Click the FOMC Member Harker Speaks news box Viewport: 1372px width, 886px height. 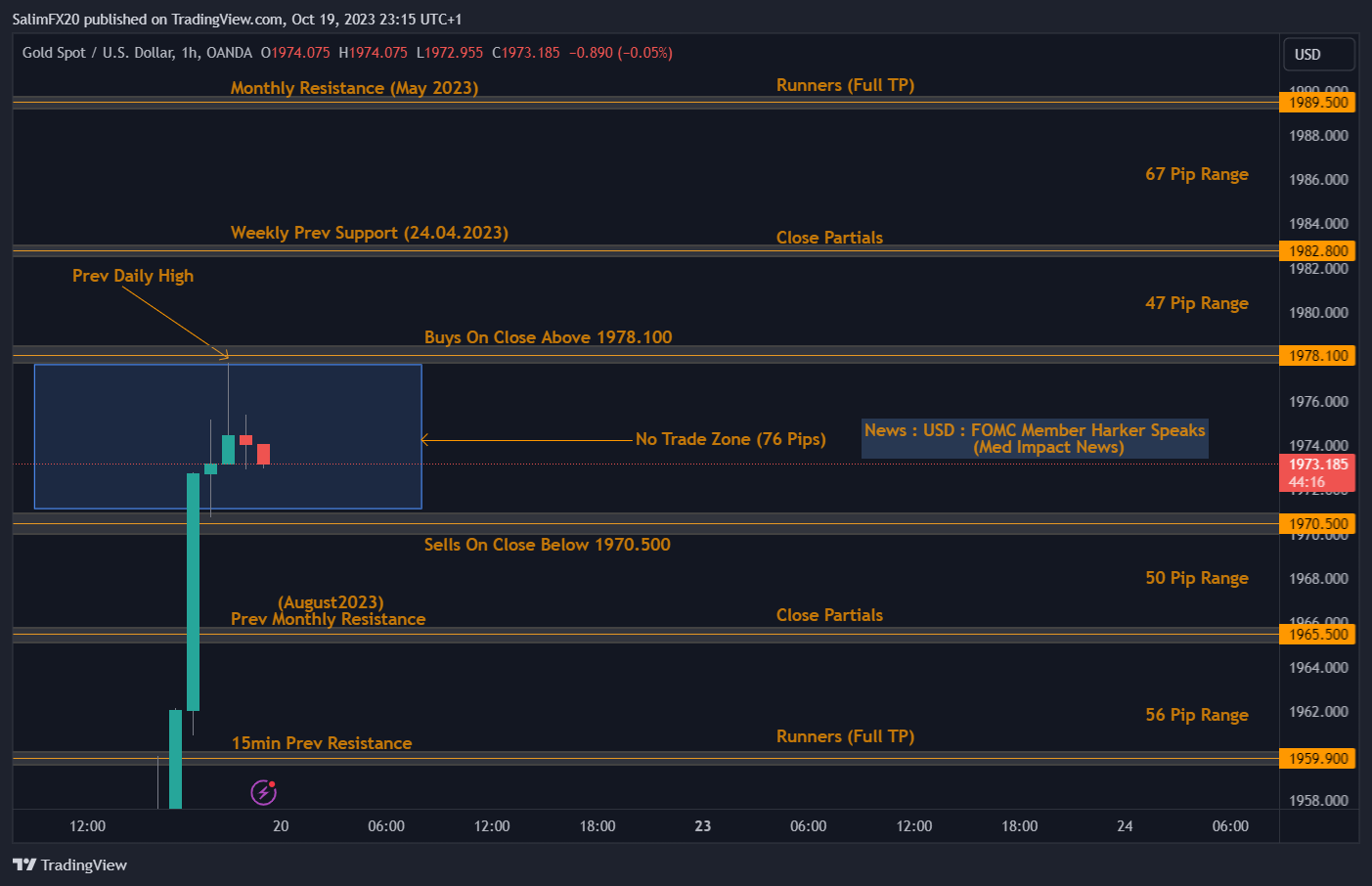[x=1034, y=438]
